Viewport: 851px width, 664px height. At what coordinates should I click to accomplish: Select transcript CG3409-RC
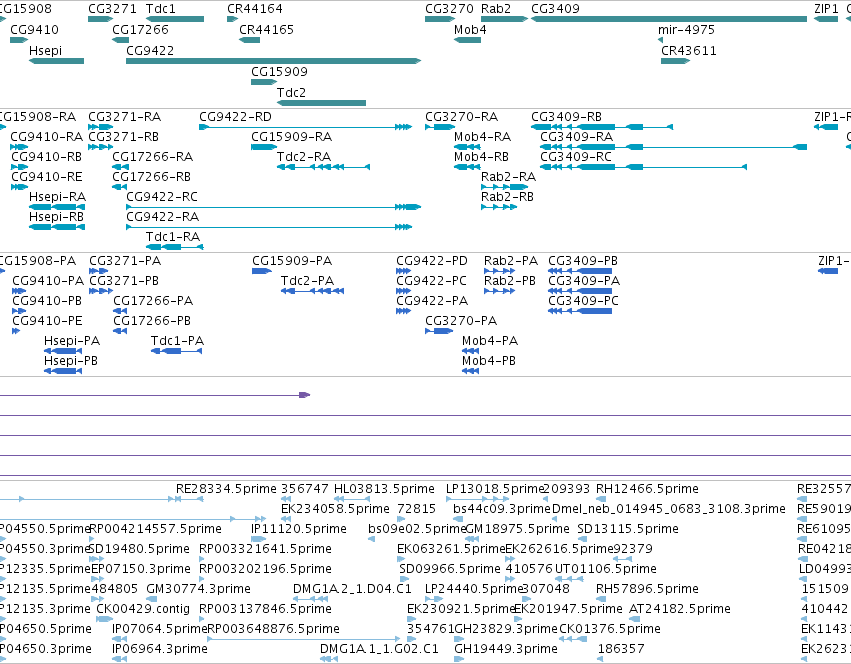click(575, 157)
